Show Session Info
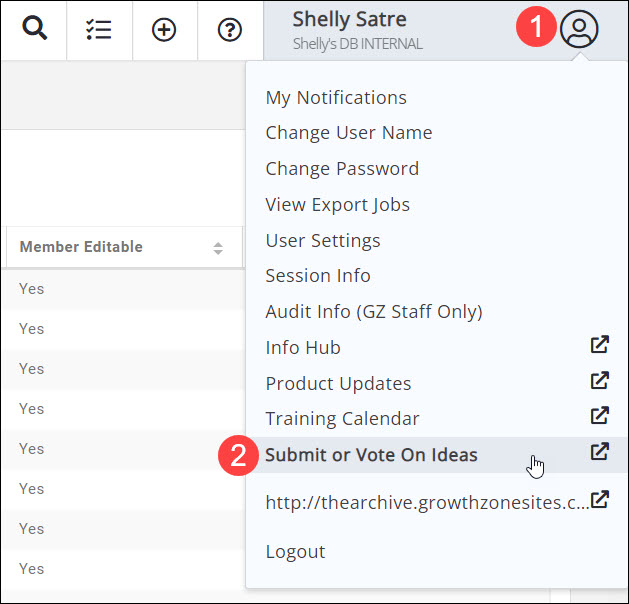The image size is (629, 604). tap(318, 276)
